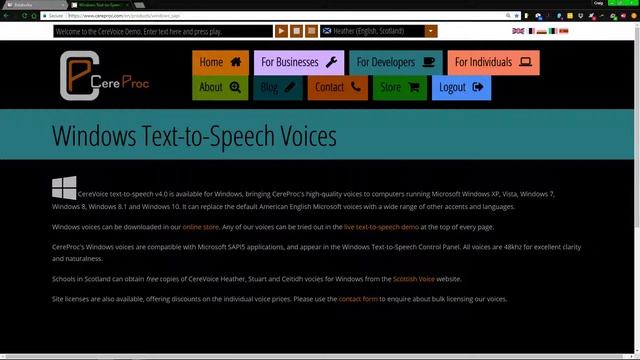
Task: Go back with the browser back arrow
Action: tap(6, 16)
